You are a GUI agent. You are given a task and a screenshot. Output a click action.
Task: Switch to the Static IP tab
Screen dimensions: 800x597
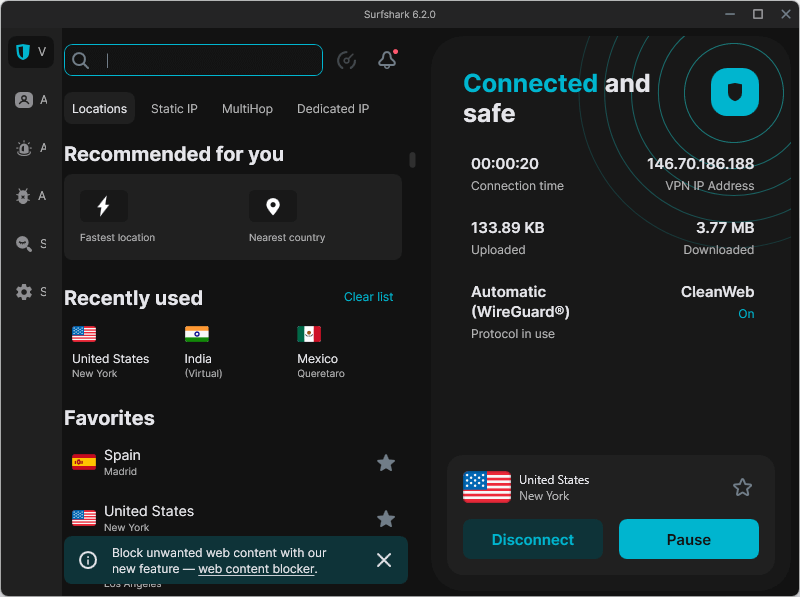click(x=174, y=108)
